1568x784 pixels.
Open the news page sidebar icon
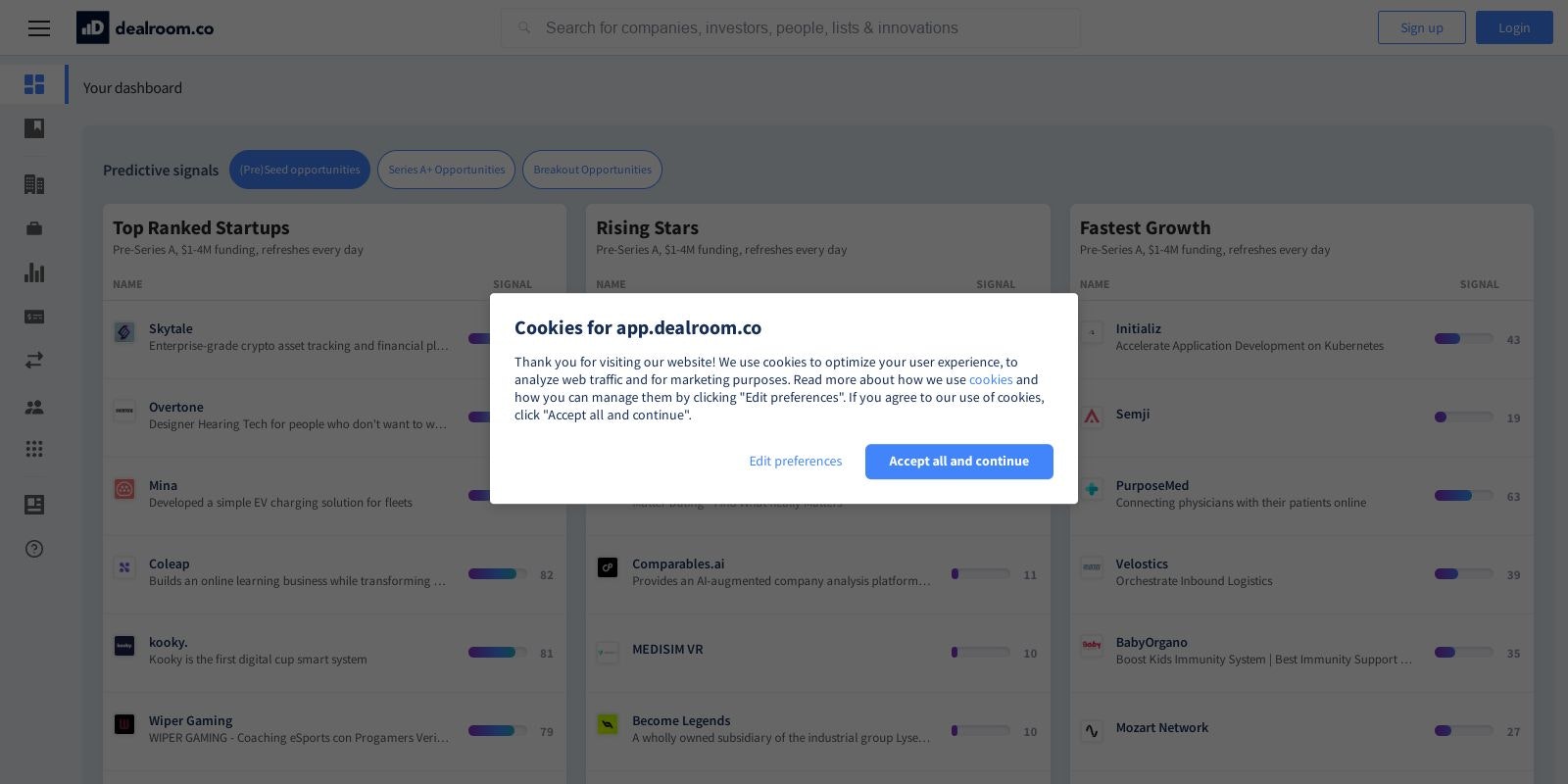[x=34, y=505]
